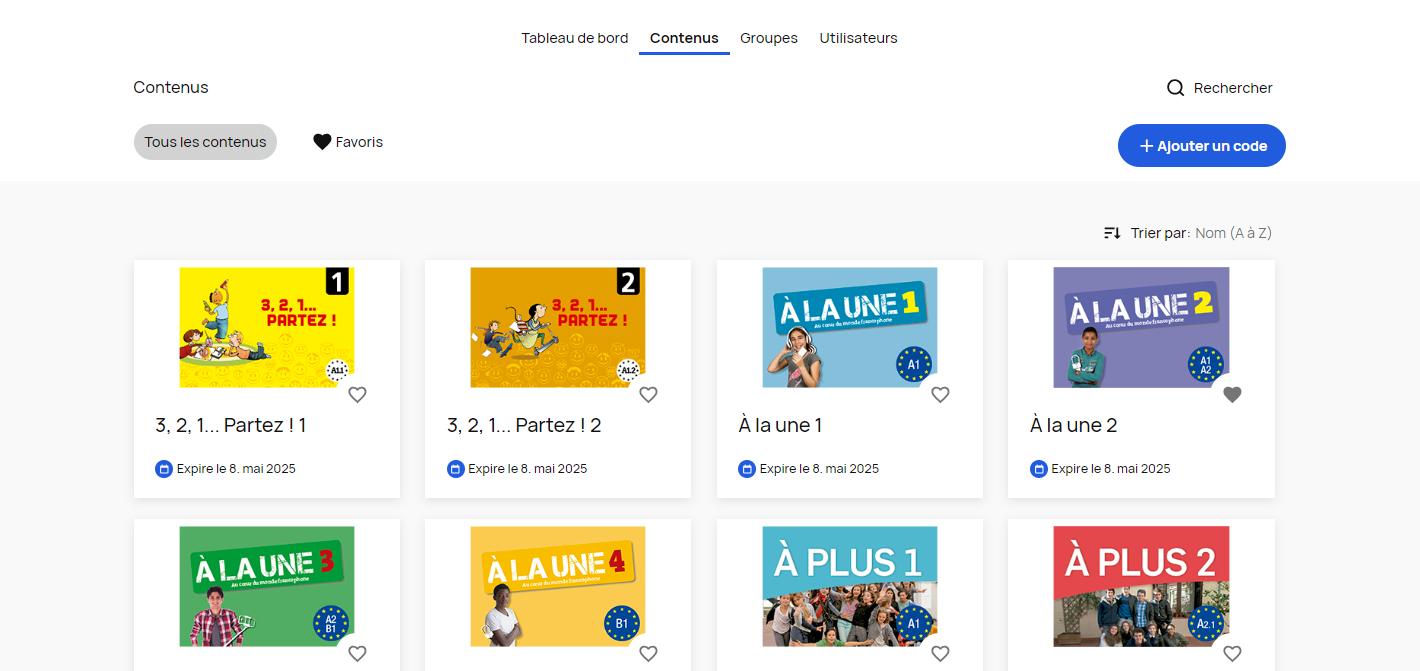Click the search magnifier icon
The height and width of the screenshot is (671, 1420).
pos(1176,88)
